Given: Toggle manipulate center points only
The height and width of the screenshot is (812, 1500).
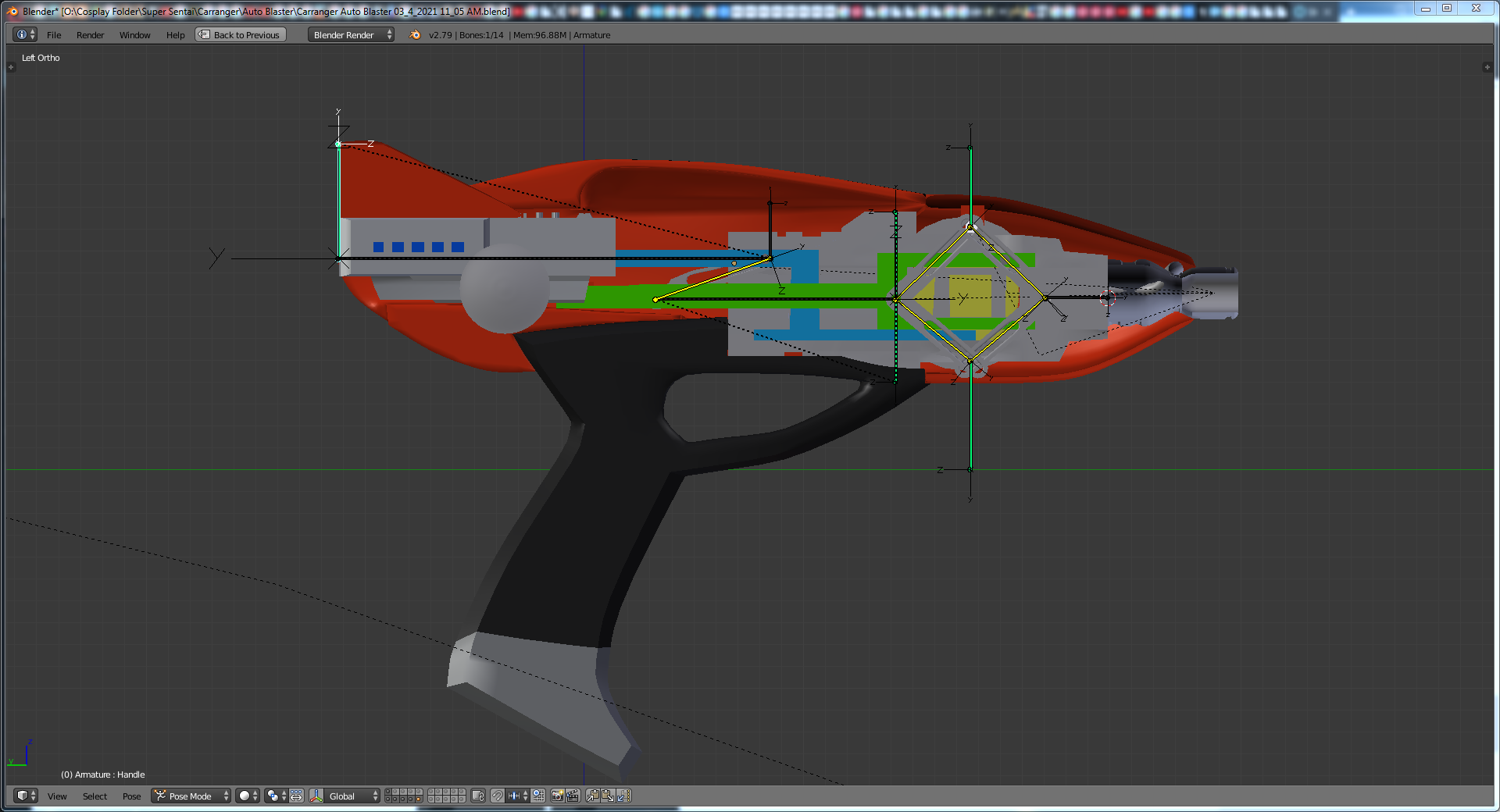Looking at the screenshot, I should click(x=296, y=796).
